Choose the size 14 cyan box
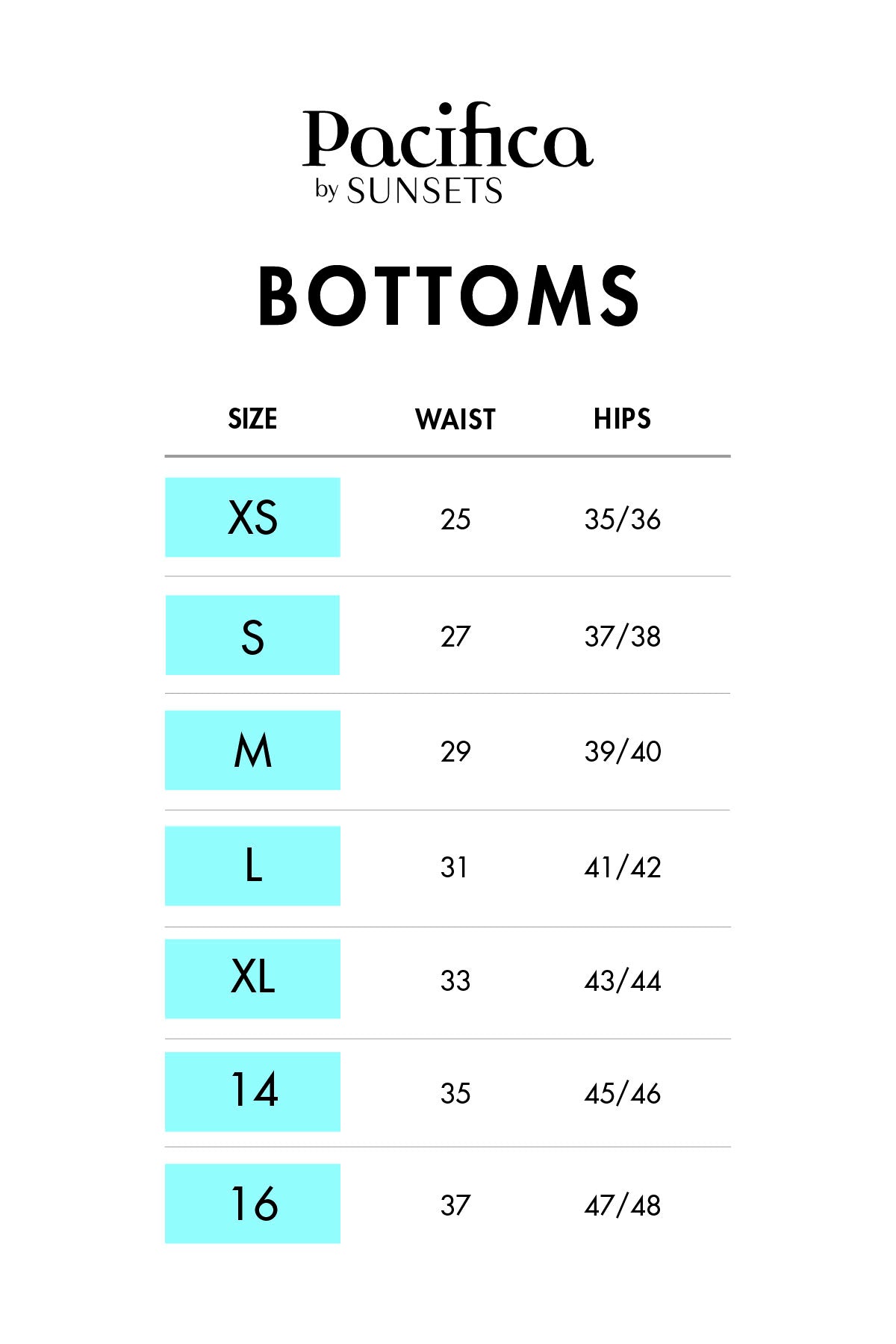The image size is (896, 1344). pyautogui.click(x=252, y=1092)
